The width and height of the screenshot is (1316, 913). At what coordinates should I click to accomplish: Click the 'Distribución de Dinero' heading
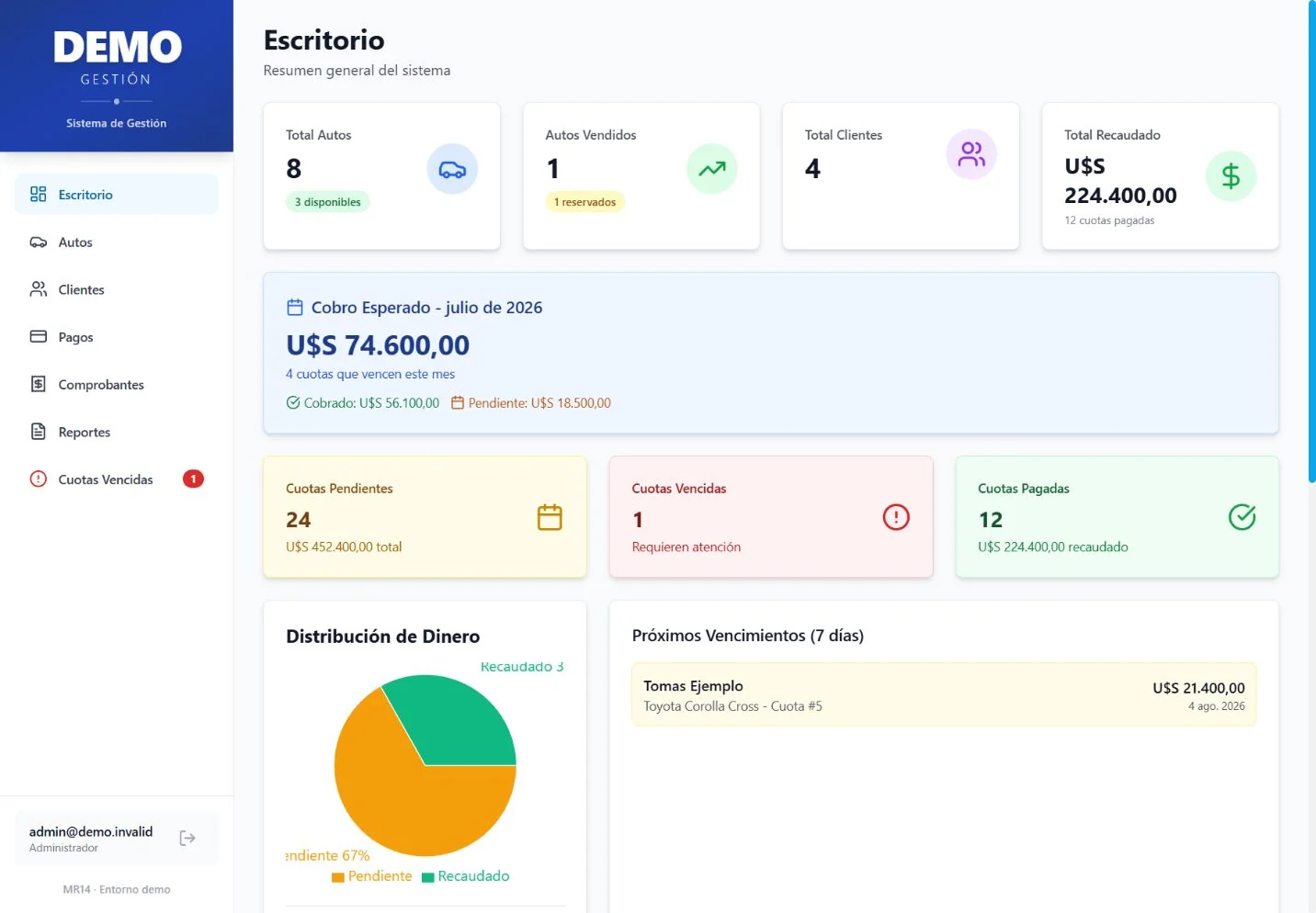[382, 637]
